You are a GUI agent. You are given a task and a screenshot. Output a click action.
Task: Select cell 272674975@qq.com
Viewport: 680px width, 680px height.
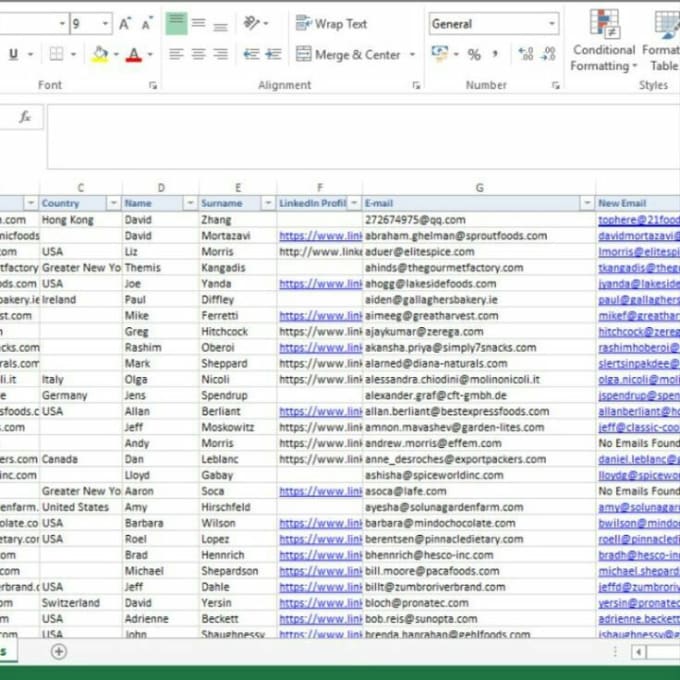(479, 220)
